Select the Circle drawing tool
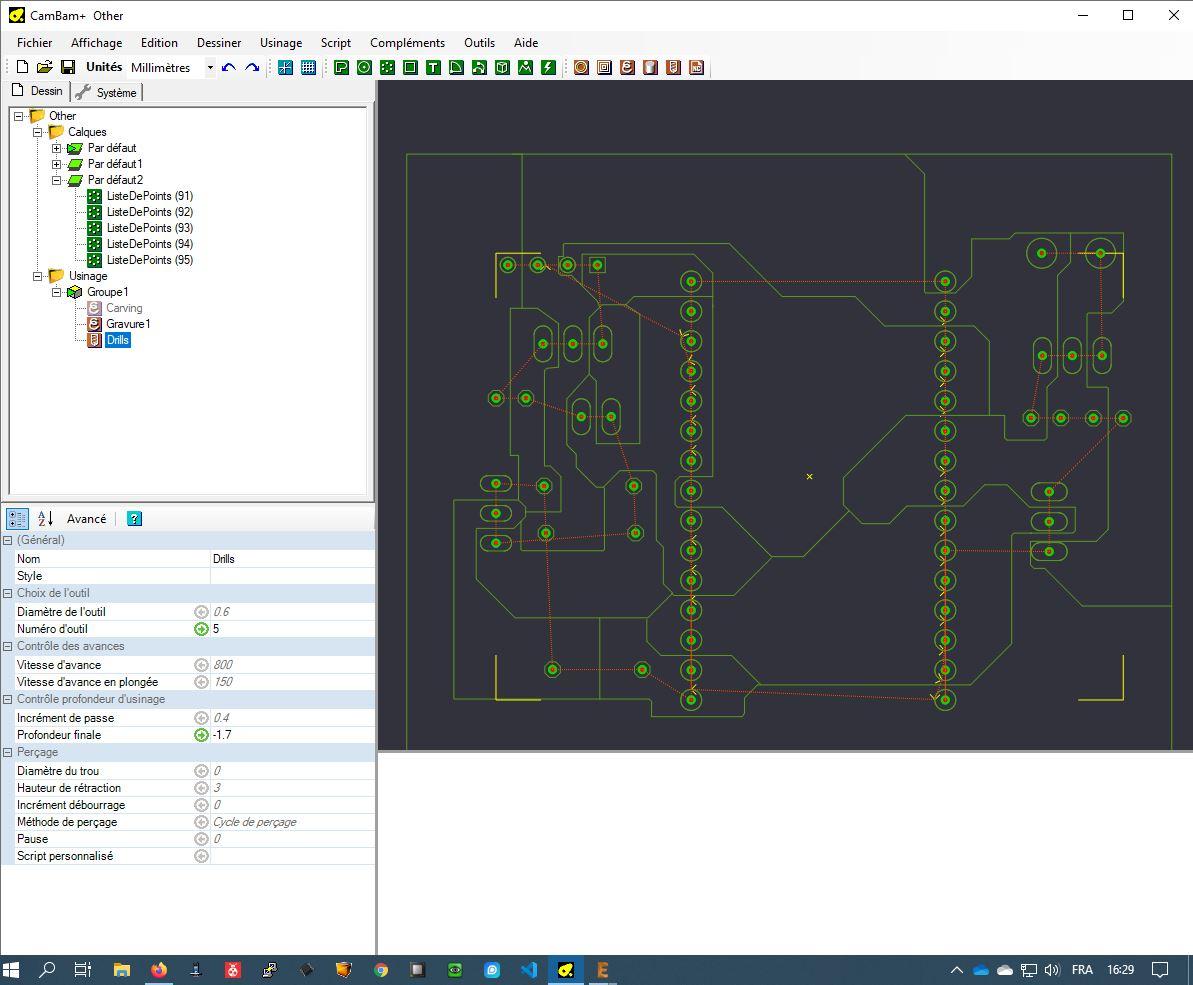Screen dimensions: 1193x985 364,67
